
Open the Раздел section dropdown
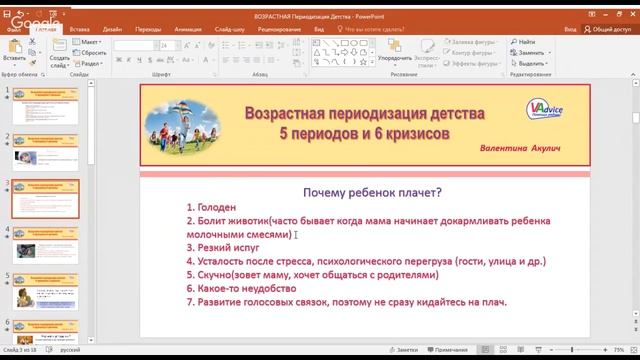tap(88, 64)
